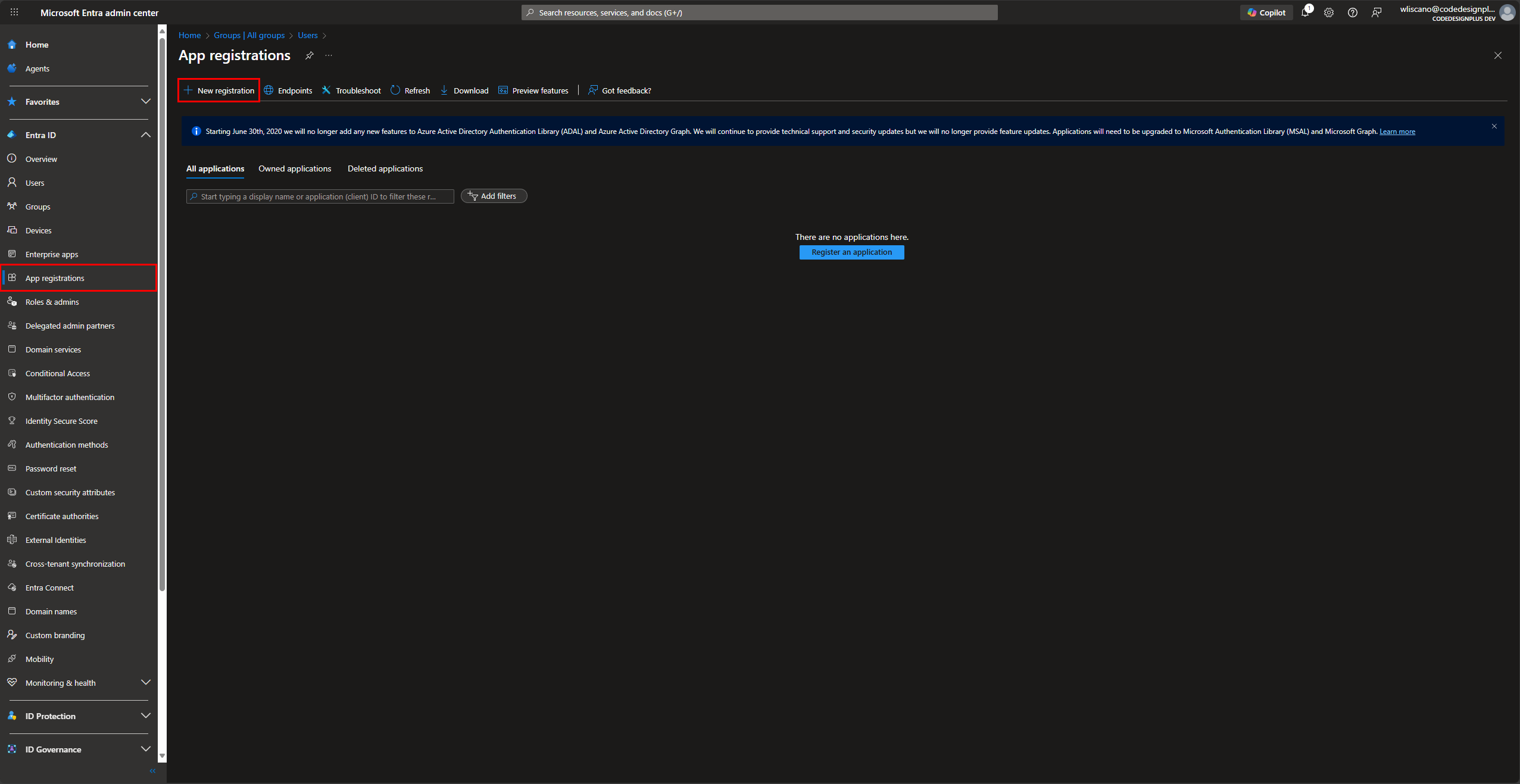Open Authentication methods

pyautogui.click(x=79, y=445)
